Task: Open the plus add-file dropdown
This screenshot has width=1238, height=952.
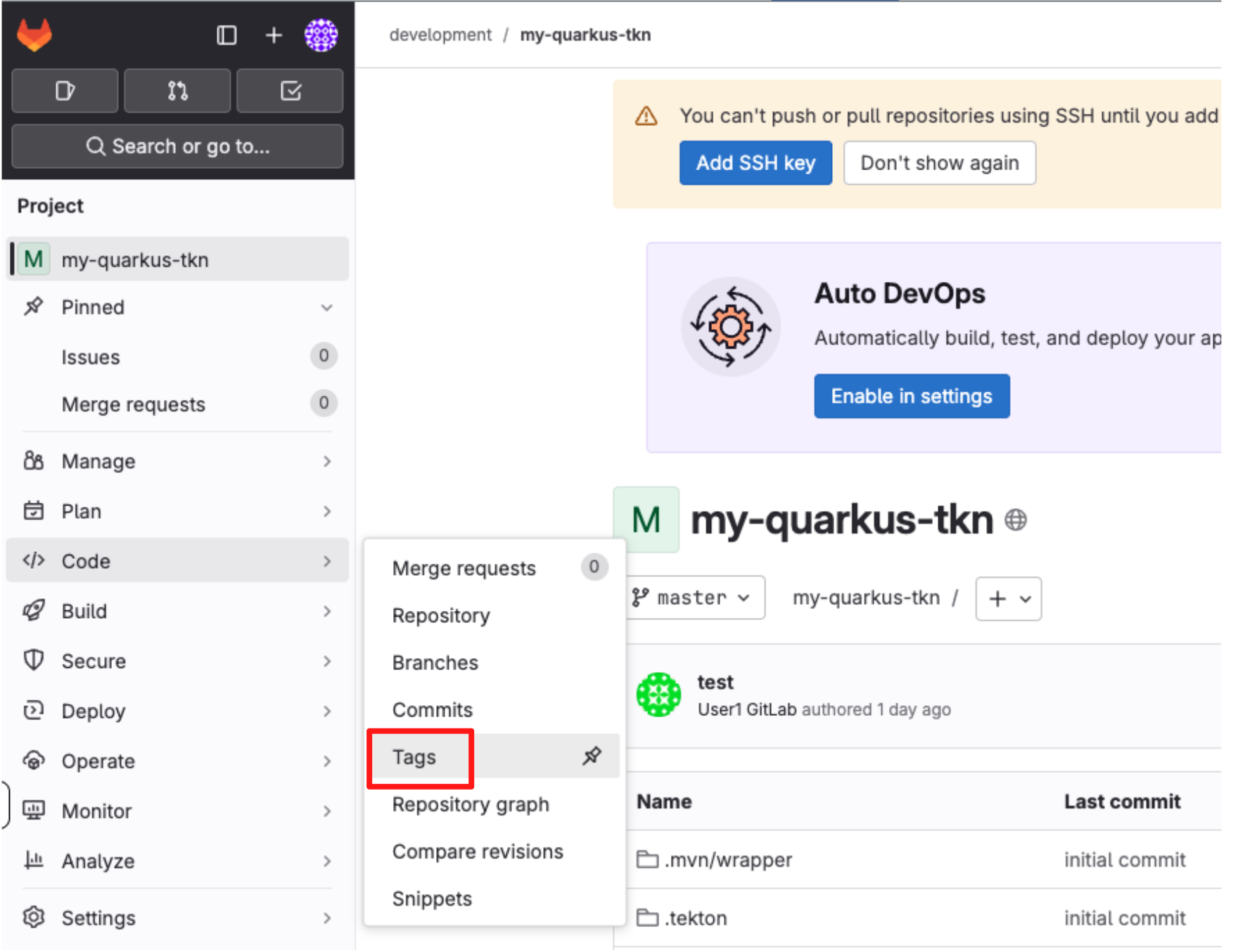Action: tap(1008, 599)
